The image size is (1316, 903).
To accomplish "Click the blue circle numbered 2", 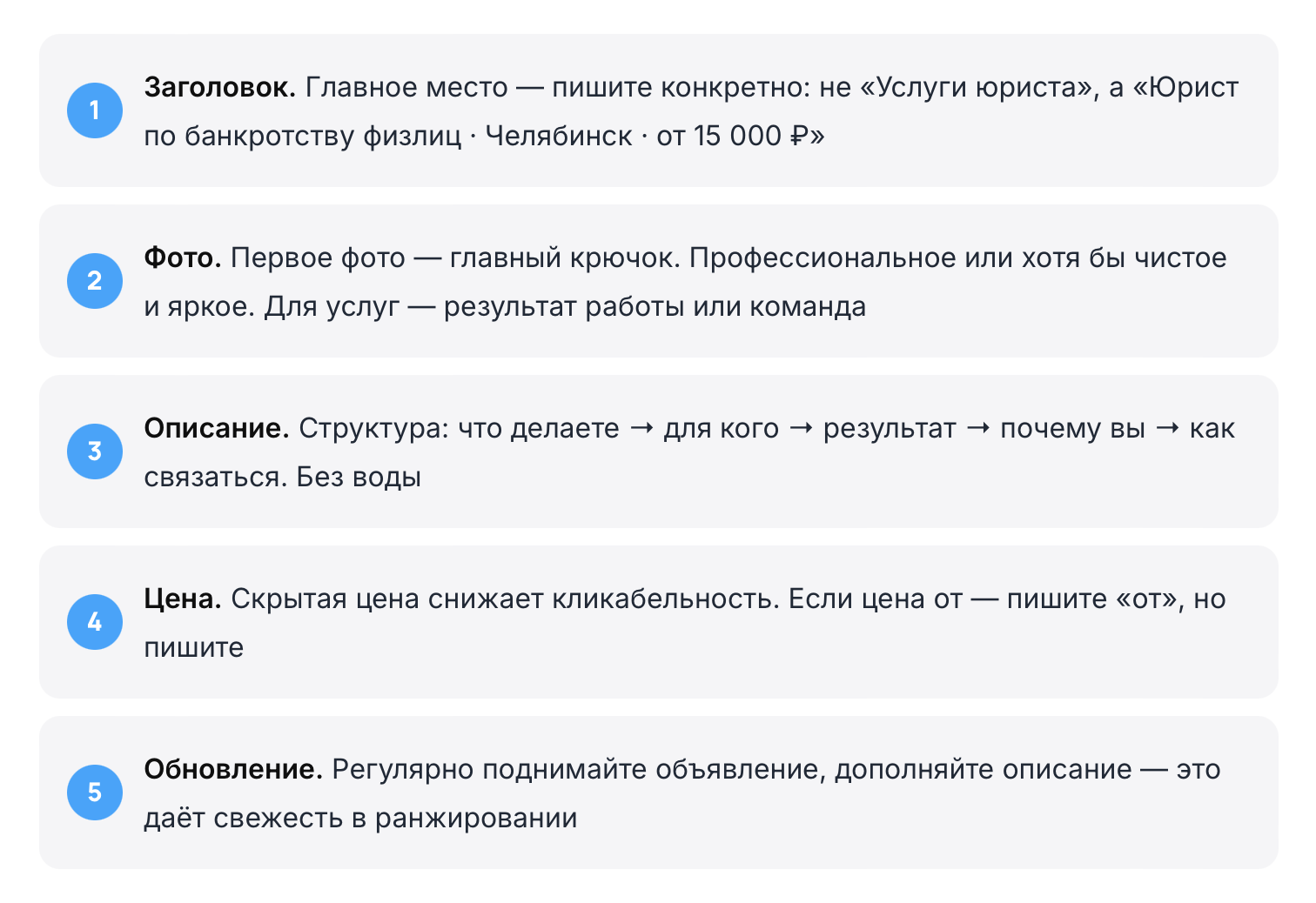I will pyautogui.click(x=95, y=281).
